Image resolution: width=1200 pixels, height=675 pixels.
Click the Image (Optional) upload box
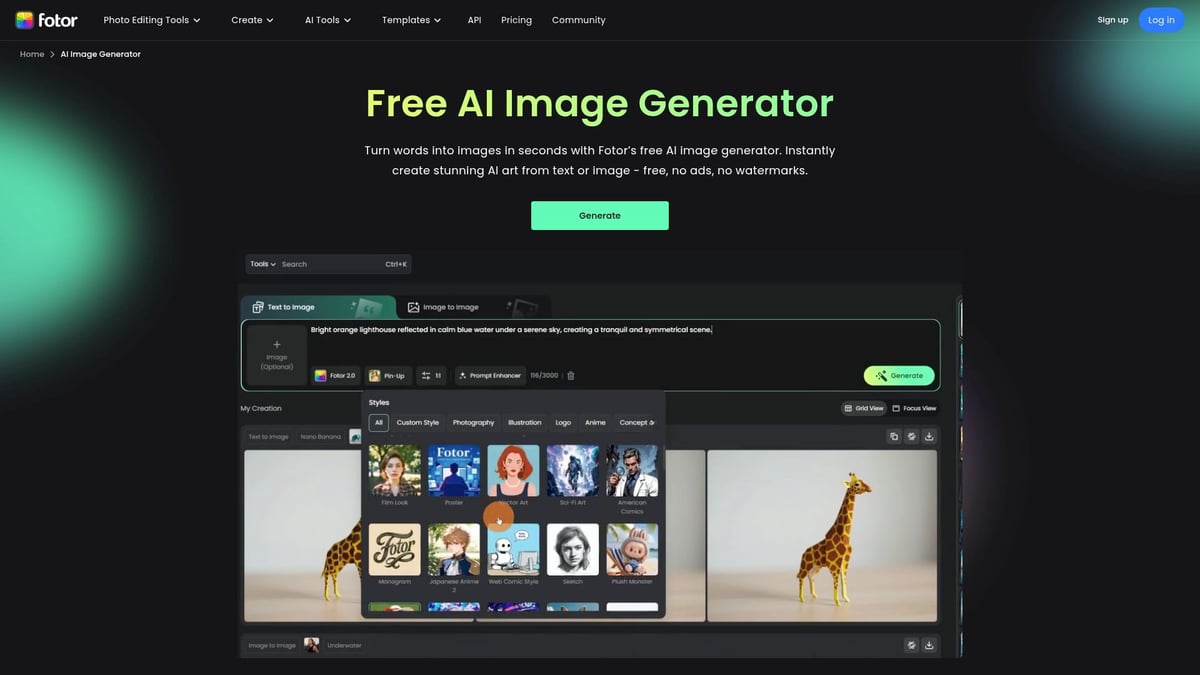coord(275,355)
